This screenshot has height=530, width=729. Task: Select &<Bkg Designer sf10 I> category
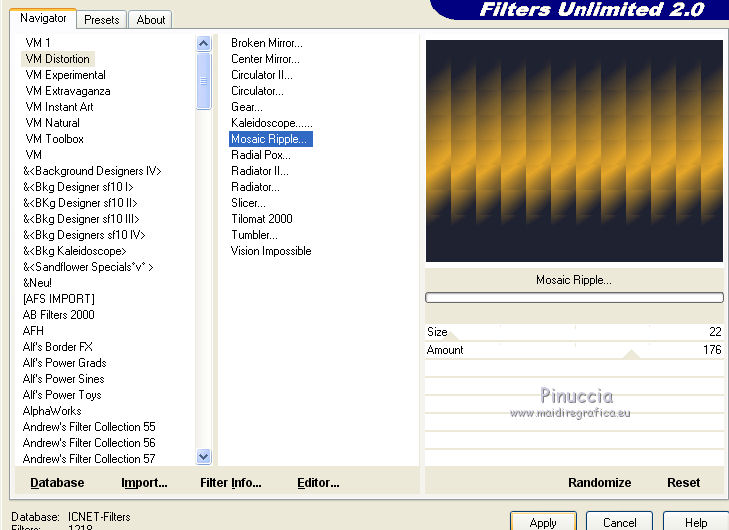point(78,187)
